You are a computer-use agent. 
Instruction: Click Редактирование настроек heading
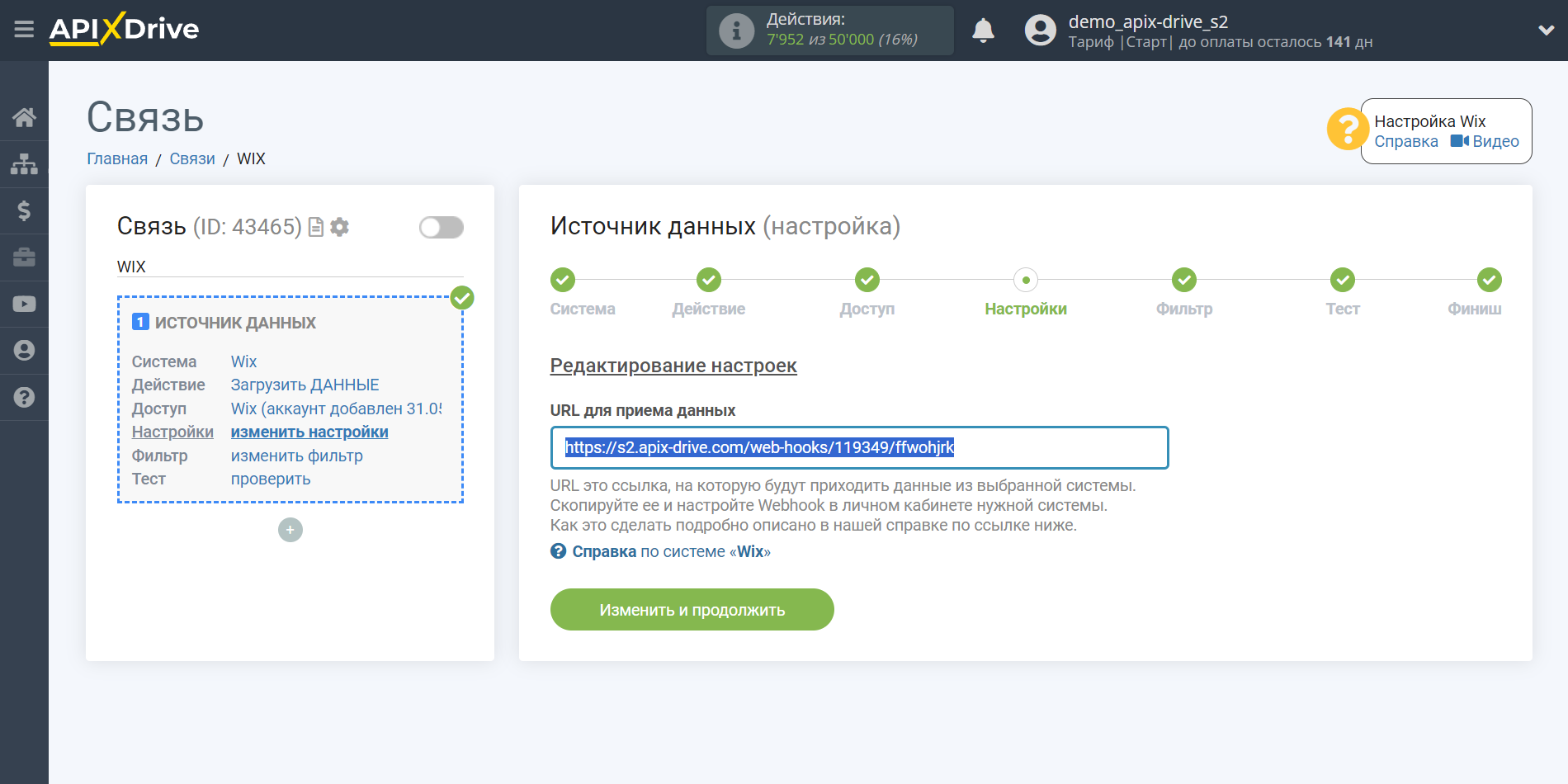click(673, 366)
